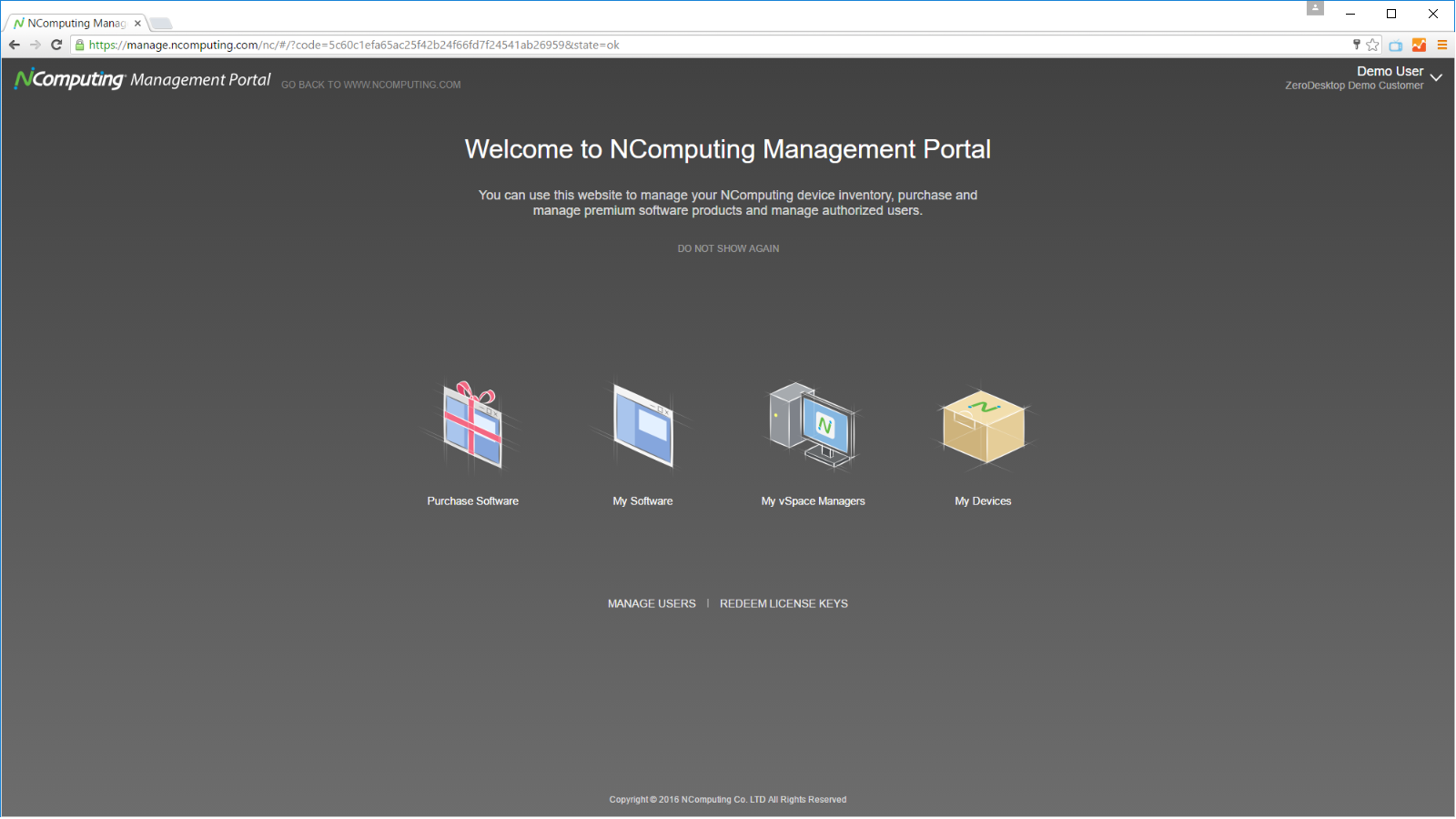Click the orange chart extension icon

point(1419,45)
